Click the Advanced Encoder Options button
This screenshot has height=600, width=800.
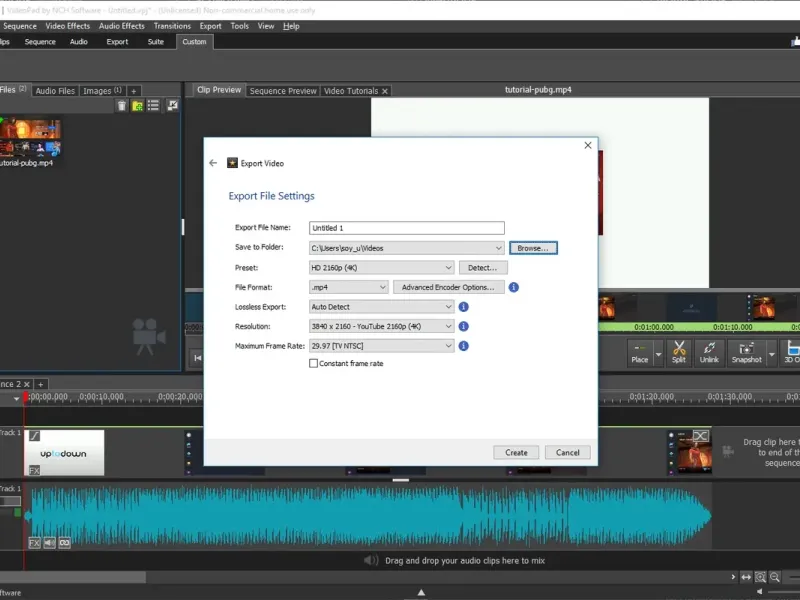447,287
